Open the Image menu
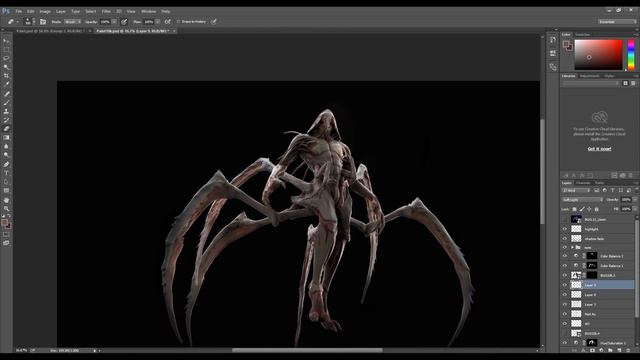 pos(45,11)
